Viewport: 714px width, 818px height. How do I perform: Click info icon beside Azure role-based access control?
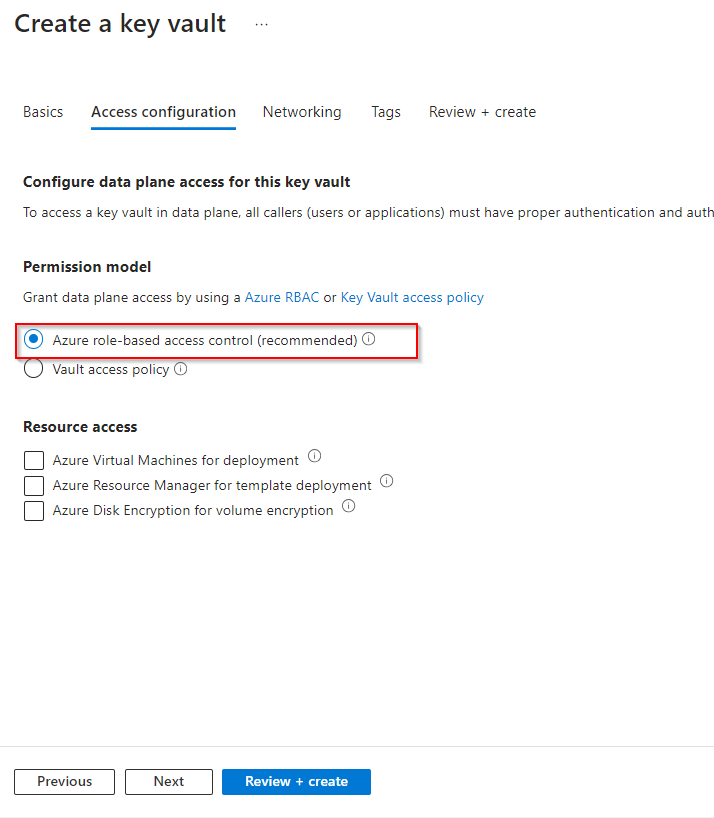tap(369, 340)
